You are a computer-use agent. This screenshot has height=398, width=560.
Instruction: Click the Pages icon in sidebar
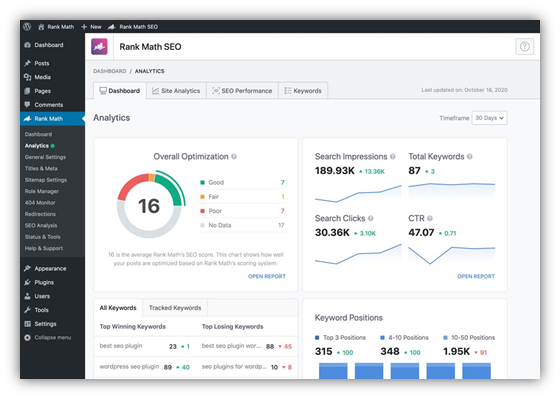coord(28,91)
